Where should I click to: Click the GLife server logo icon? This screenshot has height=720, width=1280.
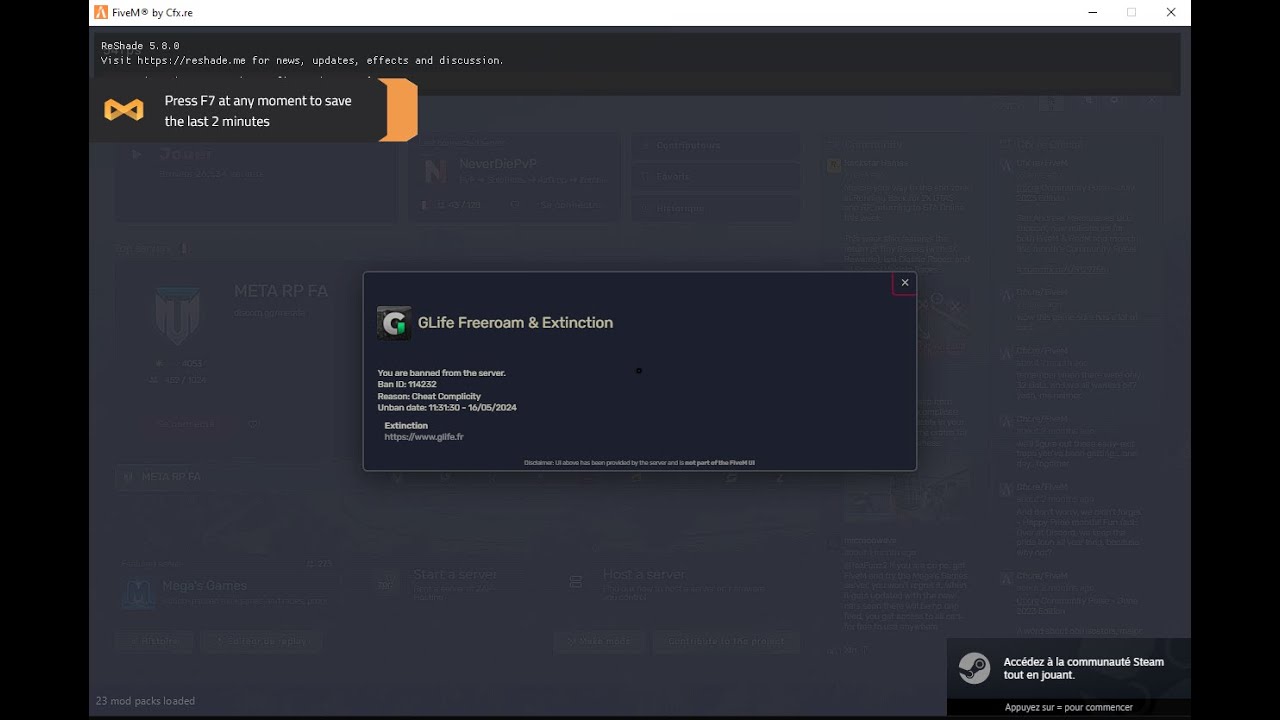394,323
